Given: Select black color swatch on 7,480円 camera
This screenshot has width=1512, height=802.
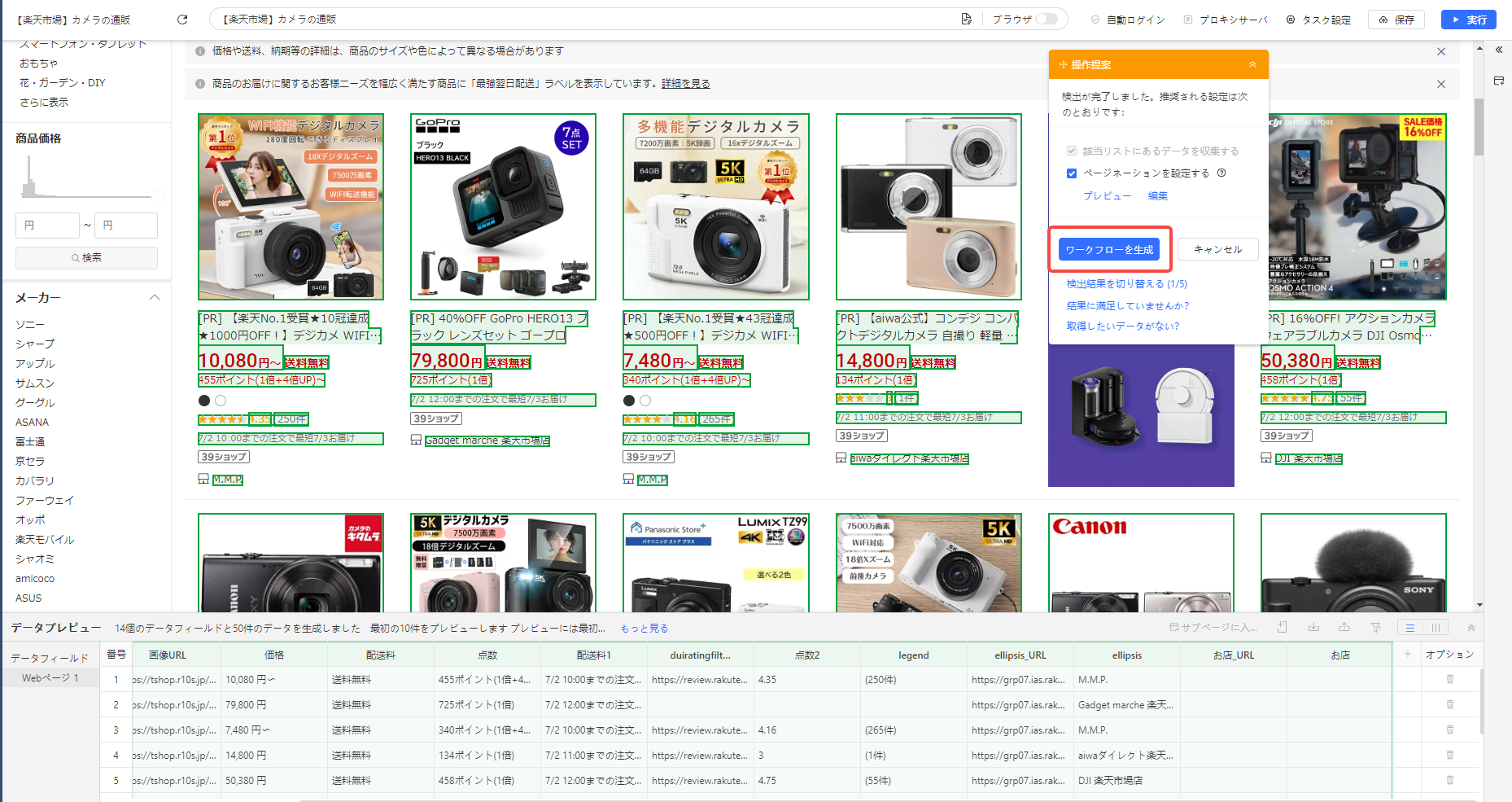Looking at the screenshot, I should [x=629, y=401].
